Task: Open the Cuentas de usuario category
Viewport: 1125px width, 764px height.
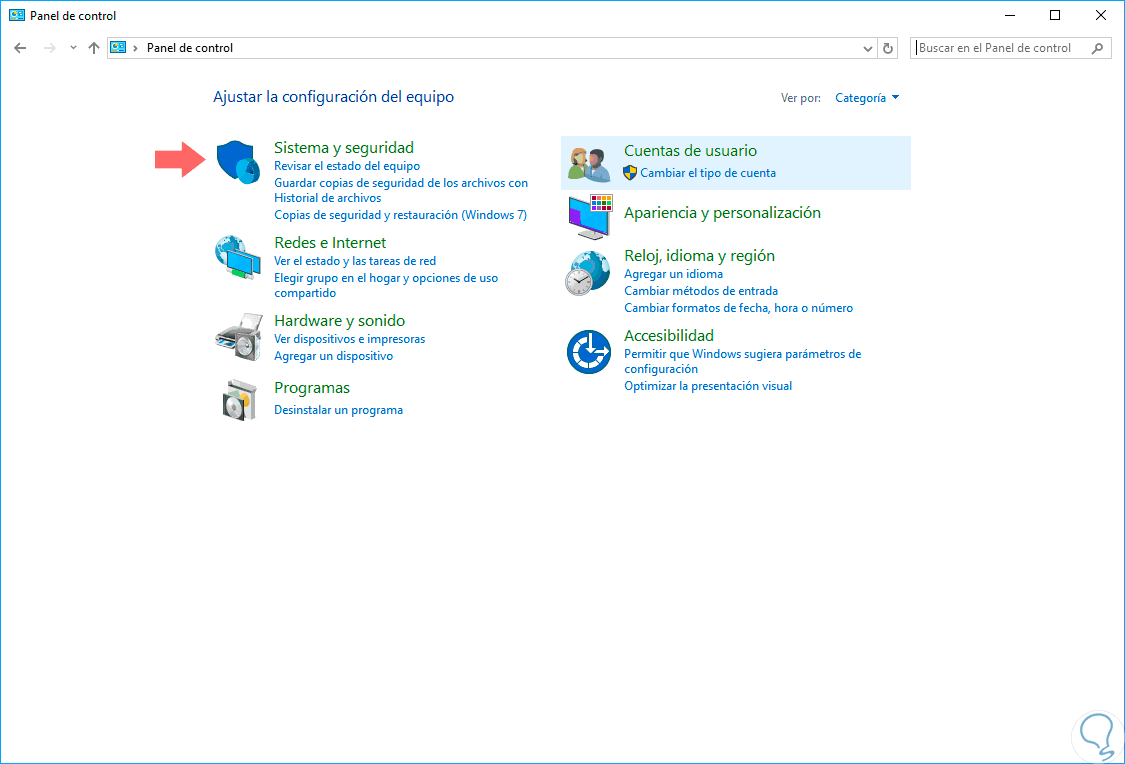Action: click(690, 151)
